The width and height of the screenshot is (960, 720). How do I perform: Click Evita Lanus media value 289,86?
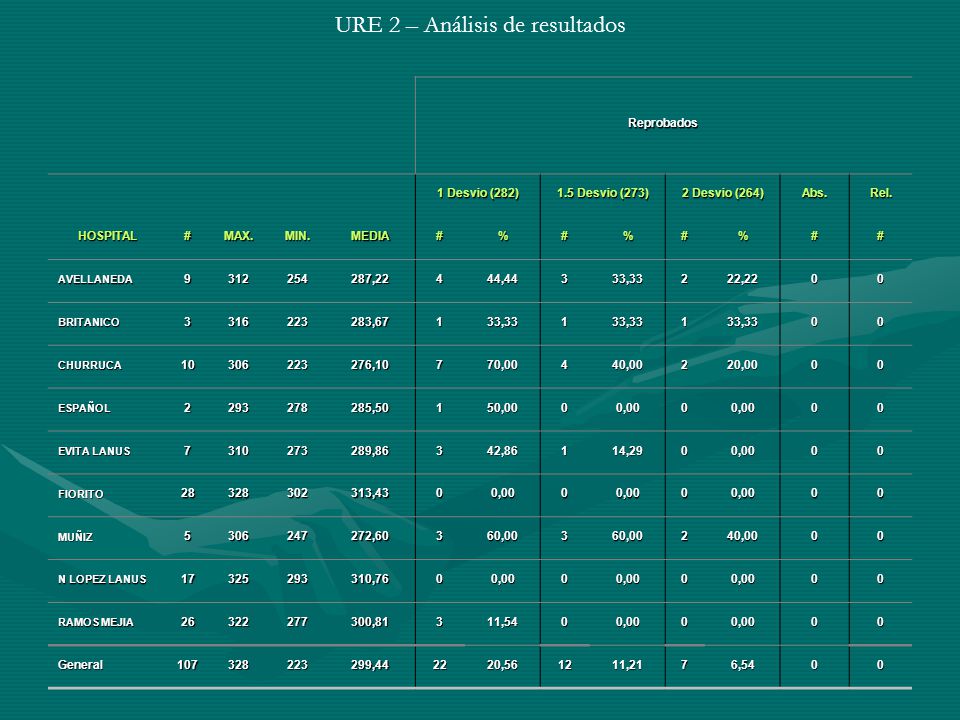[370, 451]
